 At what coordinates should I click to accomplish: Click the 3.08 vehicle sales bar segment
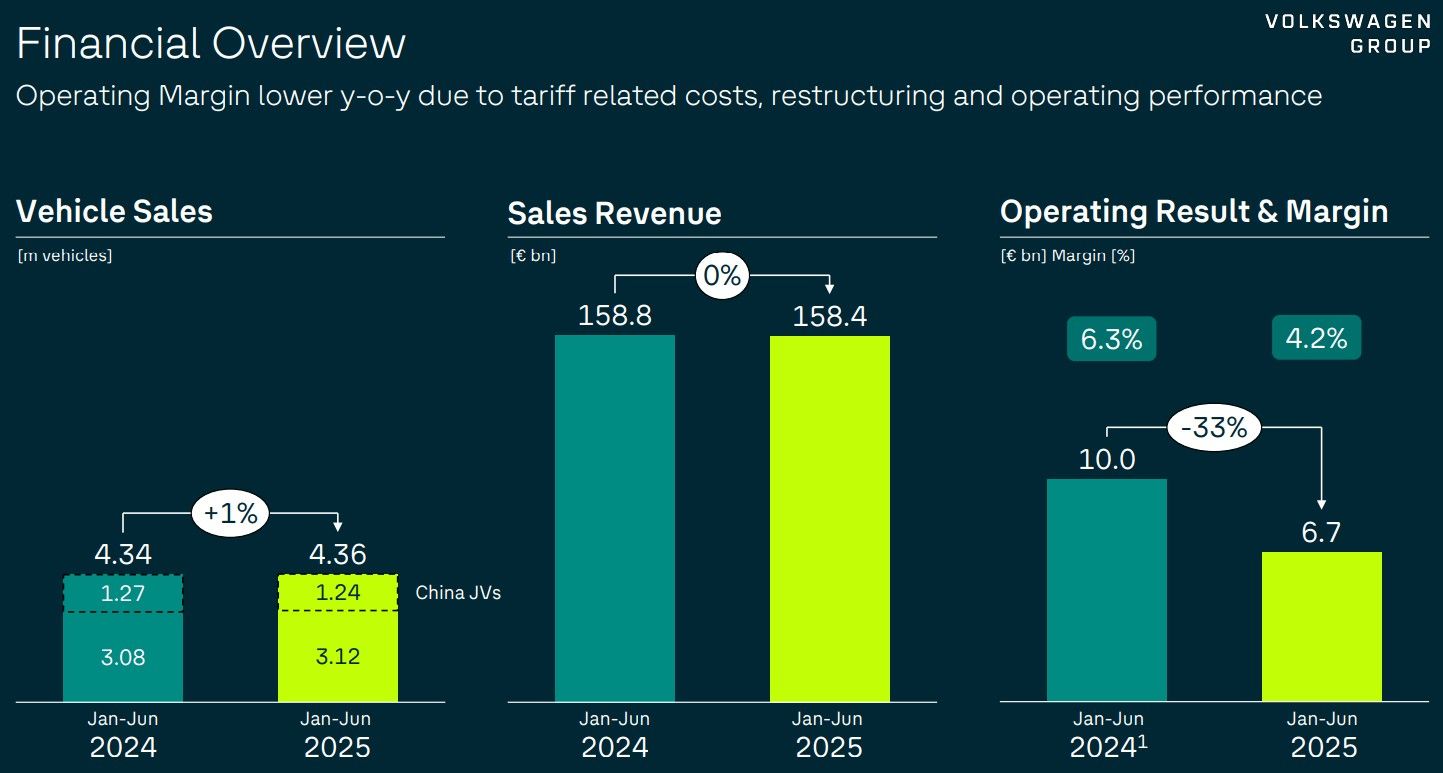[123, 657]
